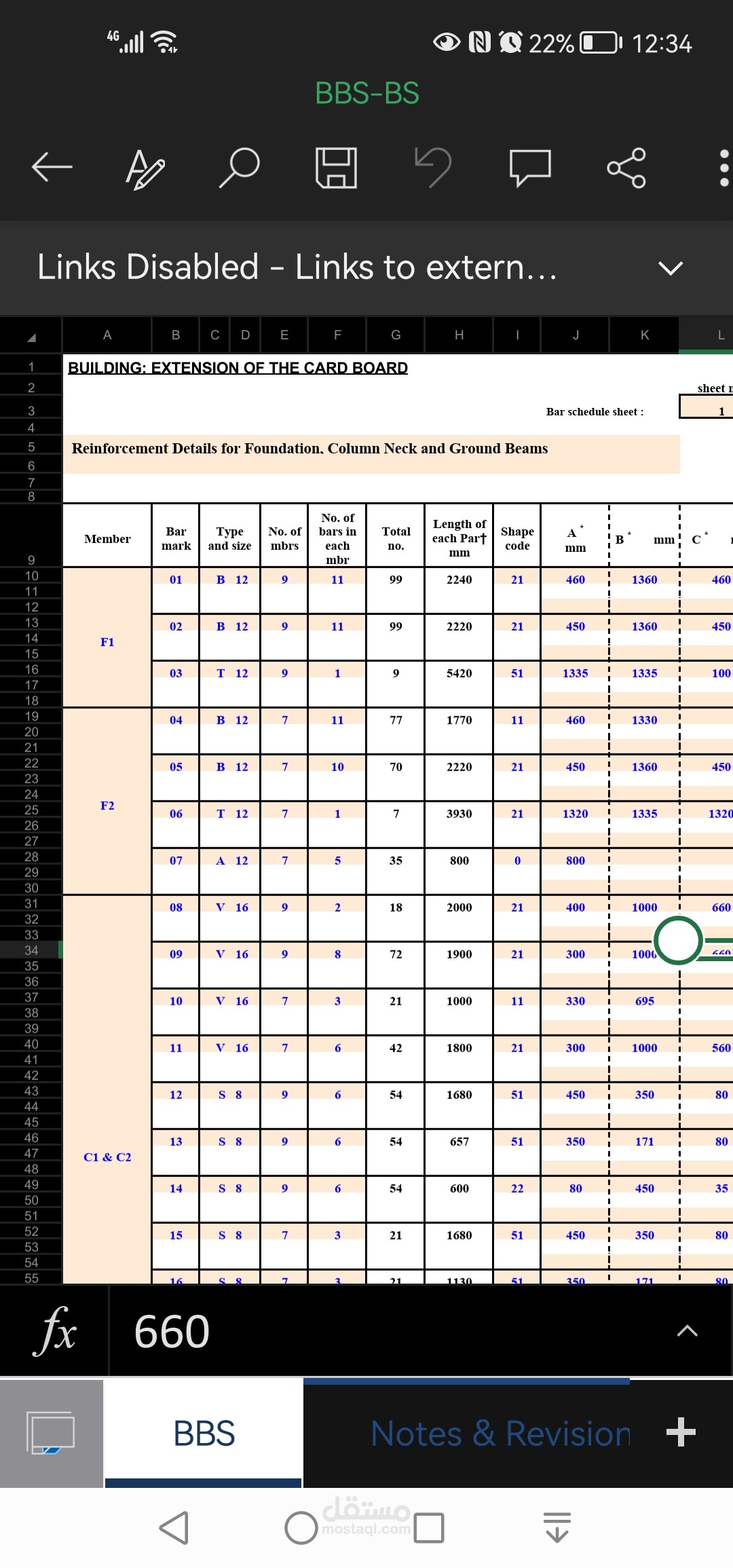Undo the last action
The image size is (733, 1568).
click(433, 167)
